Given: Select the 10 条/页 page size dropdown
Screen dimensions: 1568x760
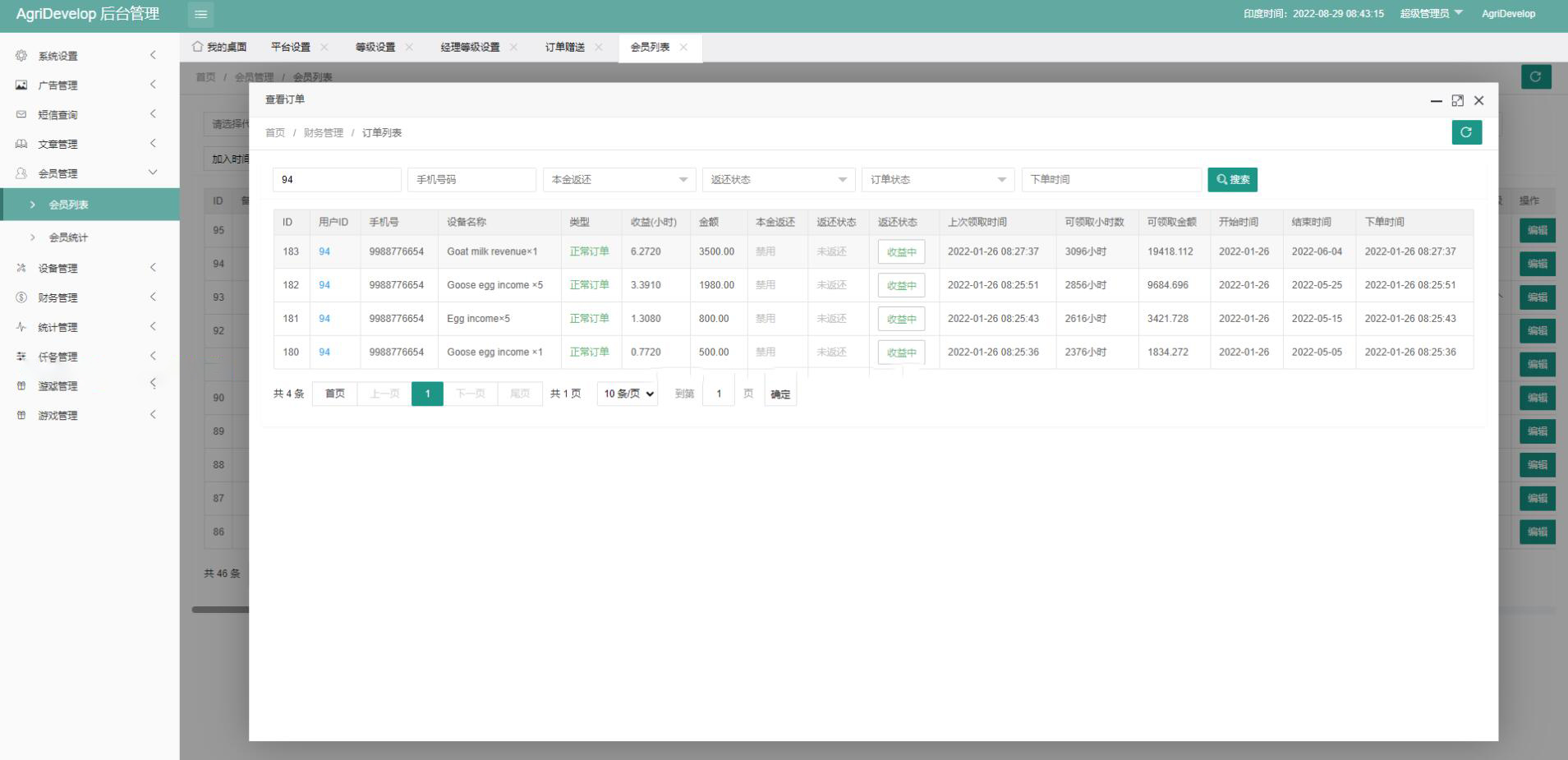Looking at the screenshot, I should pyautogui.click(x=628, y=394).
